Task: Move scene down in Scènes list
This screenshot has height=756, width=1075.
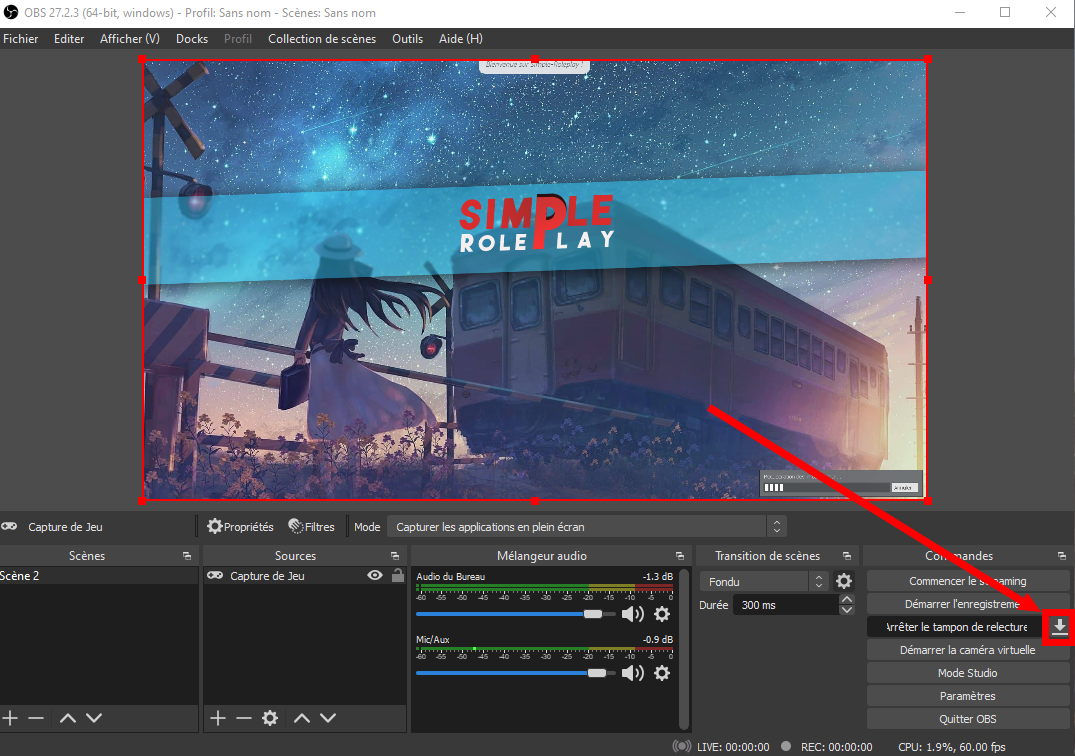Action: click(94, 718)
